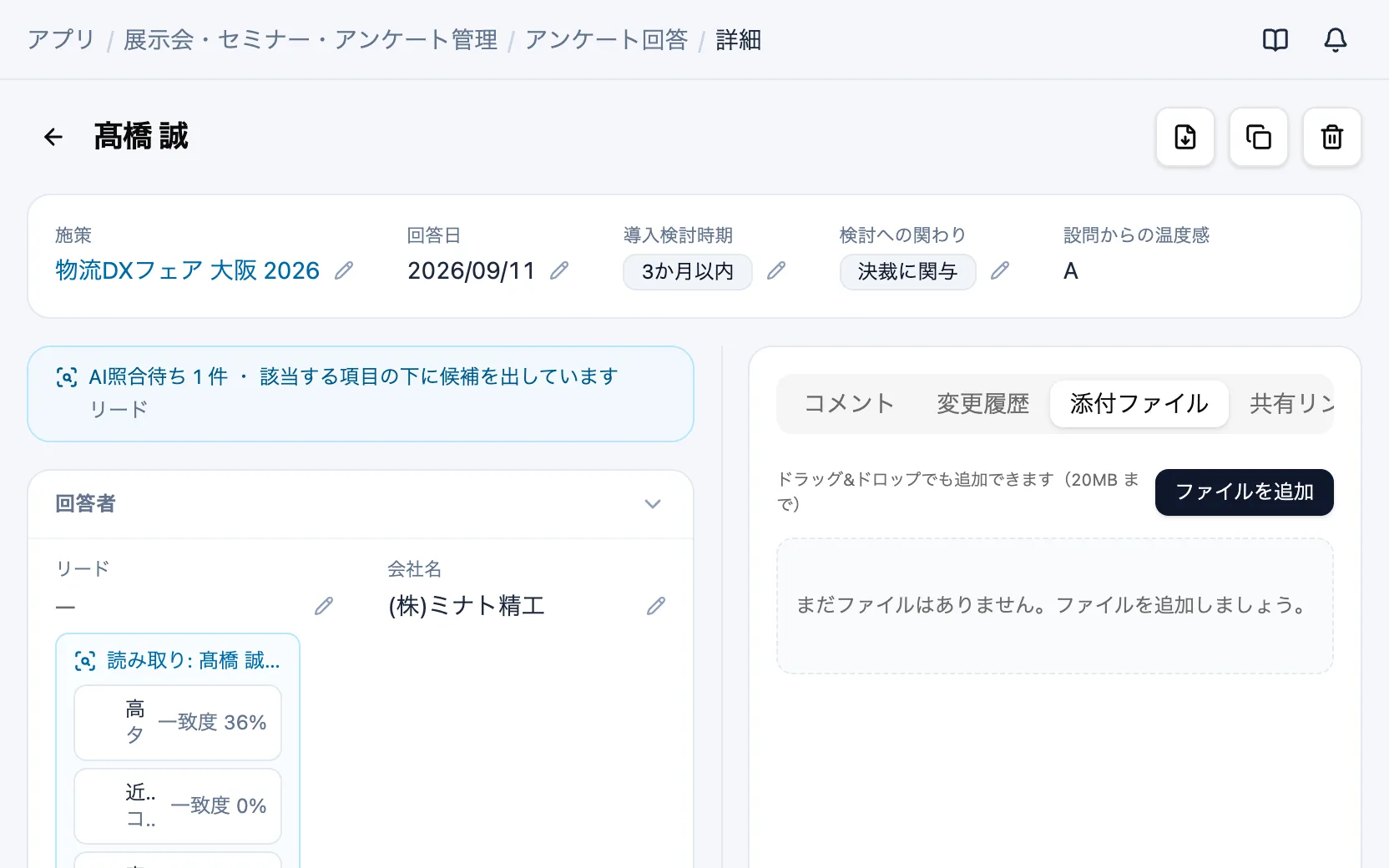Select the 添付ファイル tab
The height and width of the screenshot is (868, 1389).
click(1139, 404)
